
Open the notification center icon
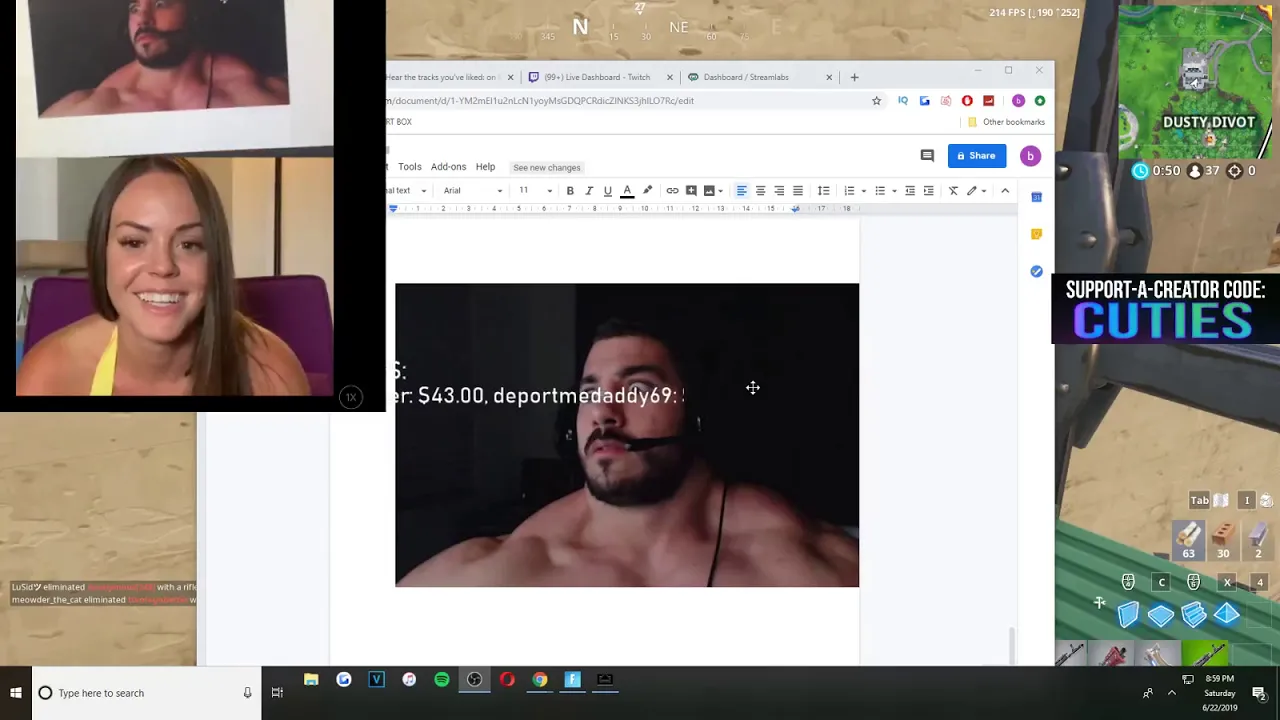1259,693
